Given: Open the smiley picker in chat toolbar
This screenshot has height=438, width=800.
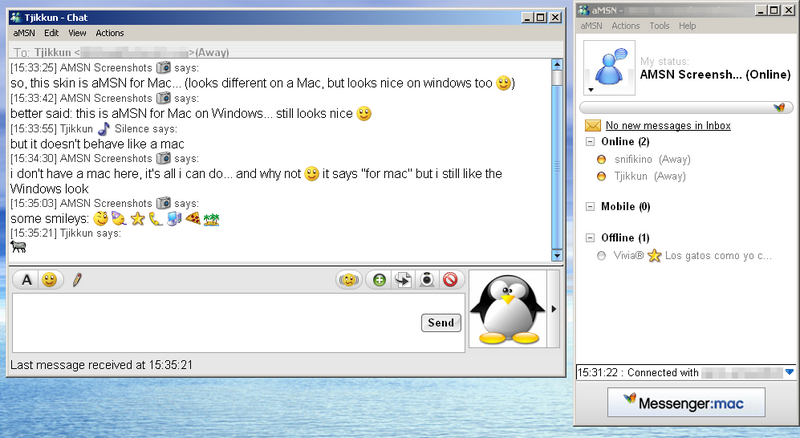Looking at the screenshot, I should pos(48,280).
